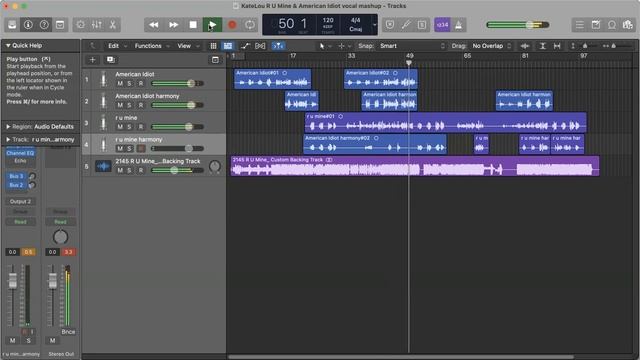Open the Drag No Overlap pop-up menu
This screenshot has height=360, width=640.
pos(491,46)
